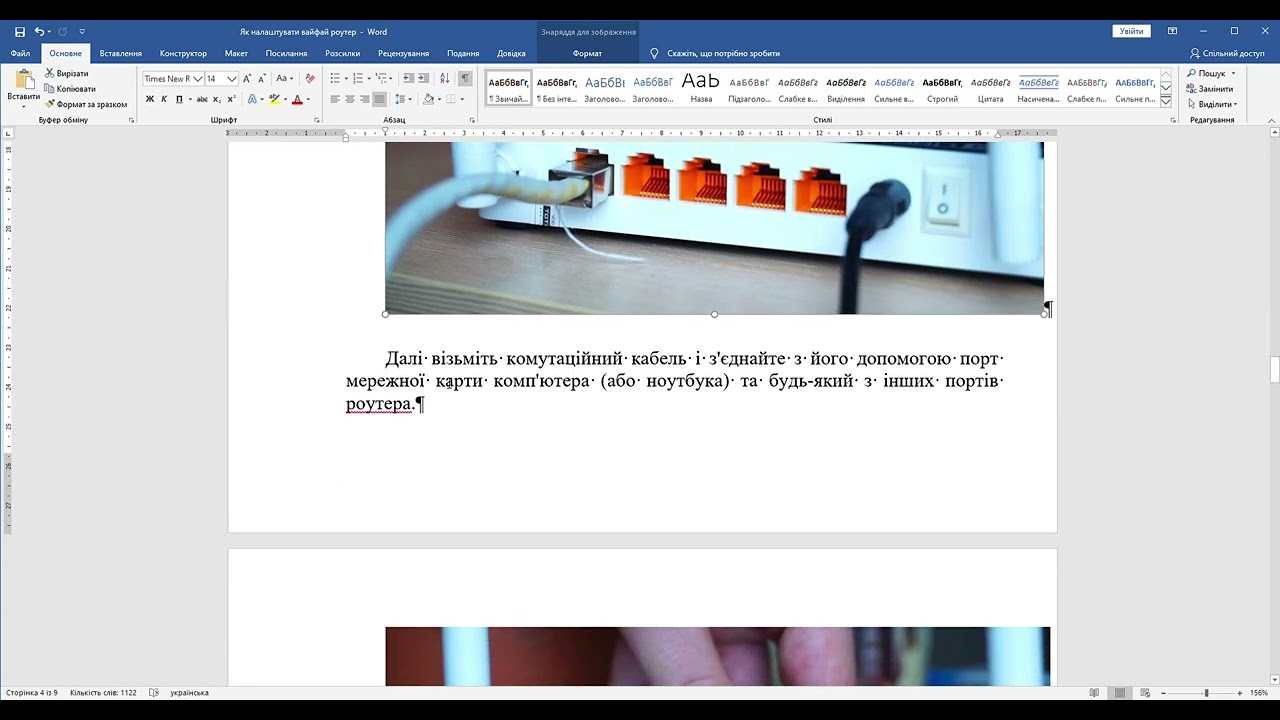Toggle paragraph marks ¶ display

(x=465, y=79)
